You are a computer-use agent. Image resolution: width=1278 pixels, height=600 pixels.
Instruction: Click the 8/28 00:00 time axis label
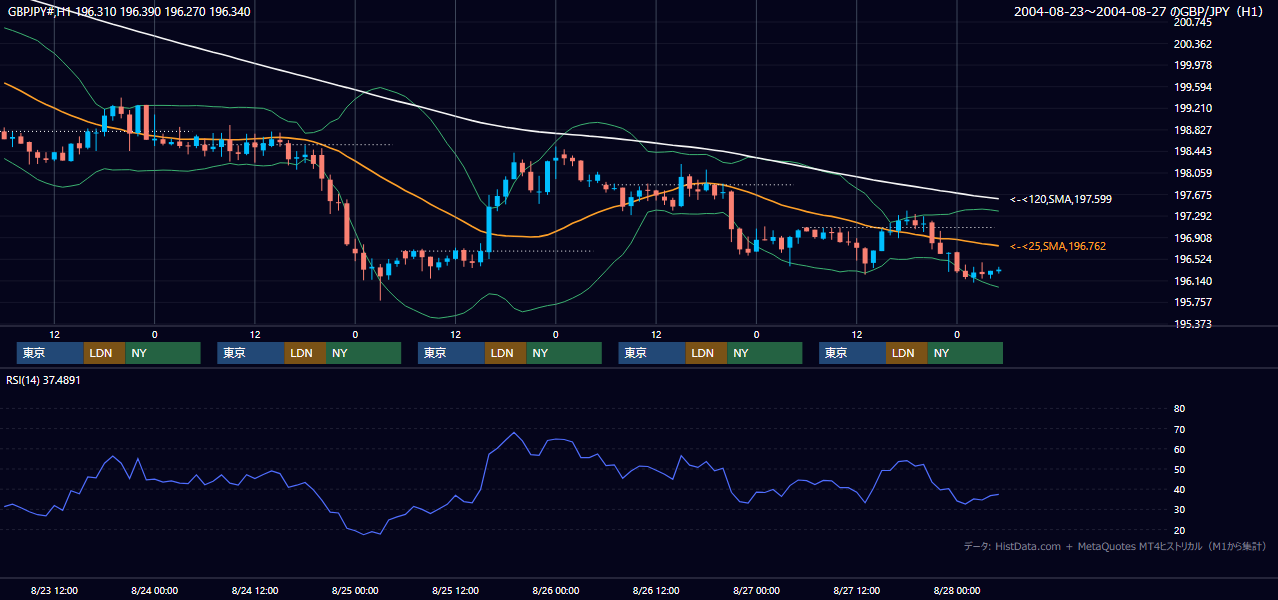coord(957,590)
